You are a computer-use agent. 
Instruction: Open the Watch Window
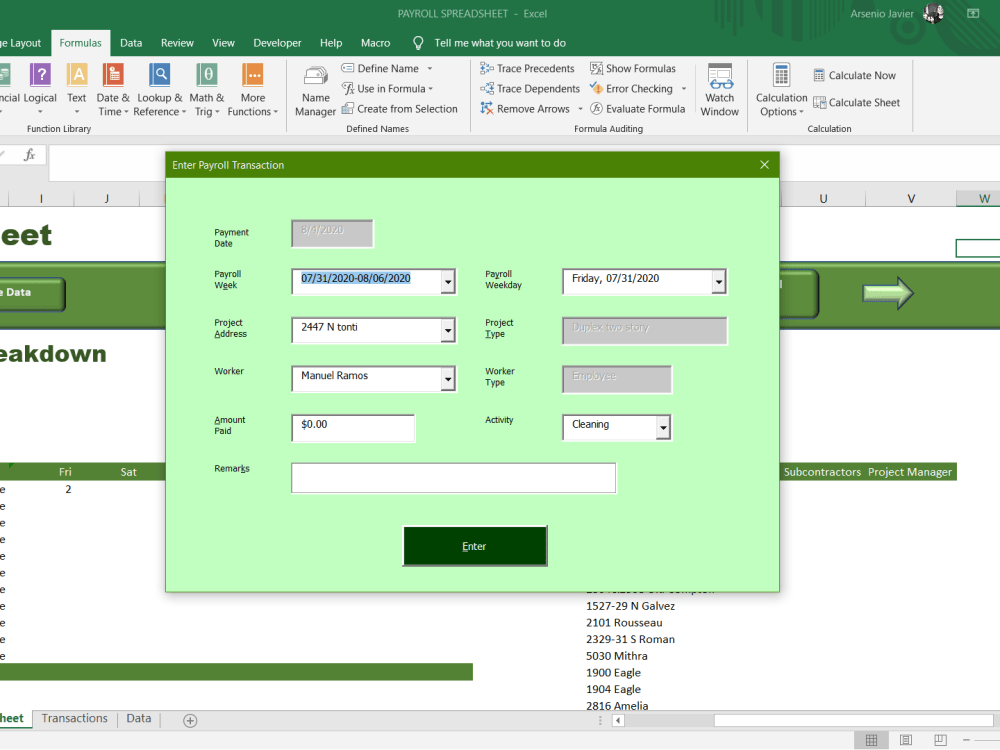[x=720, y=90]
